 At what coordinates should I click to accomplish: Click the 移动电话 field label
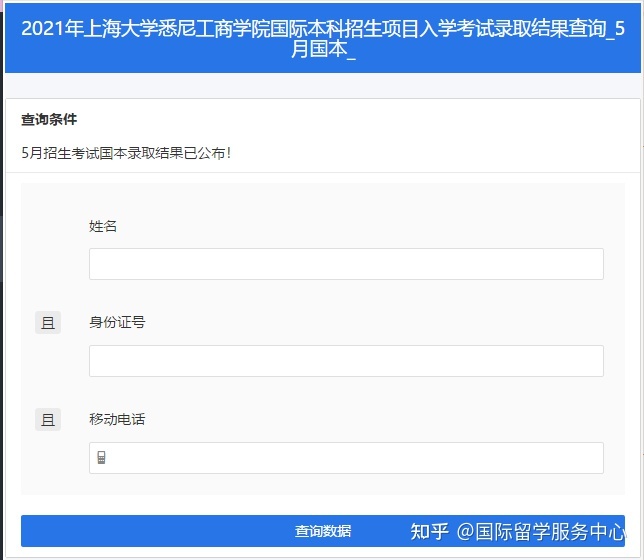pos(117,419)
